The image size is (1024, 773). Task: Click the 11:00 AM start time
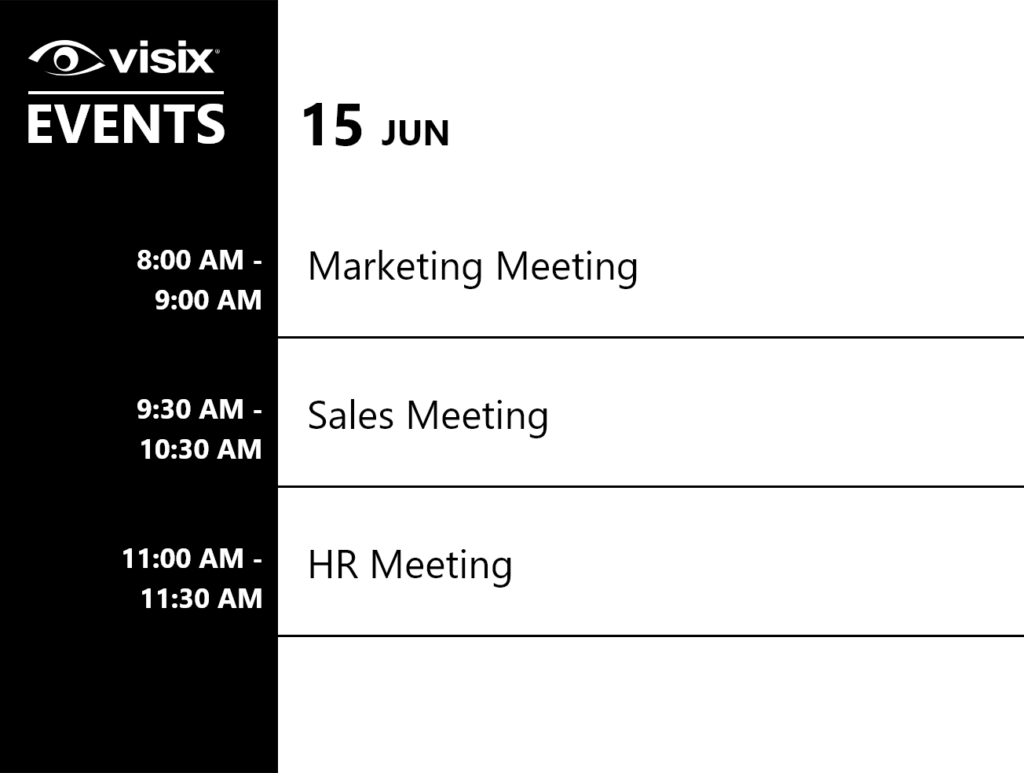[x=183, y=559]
